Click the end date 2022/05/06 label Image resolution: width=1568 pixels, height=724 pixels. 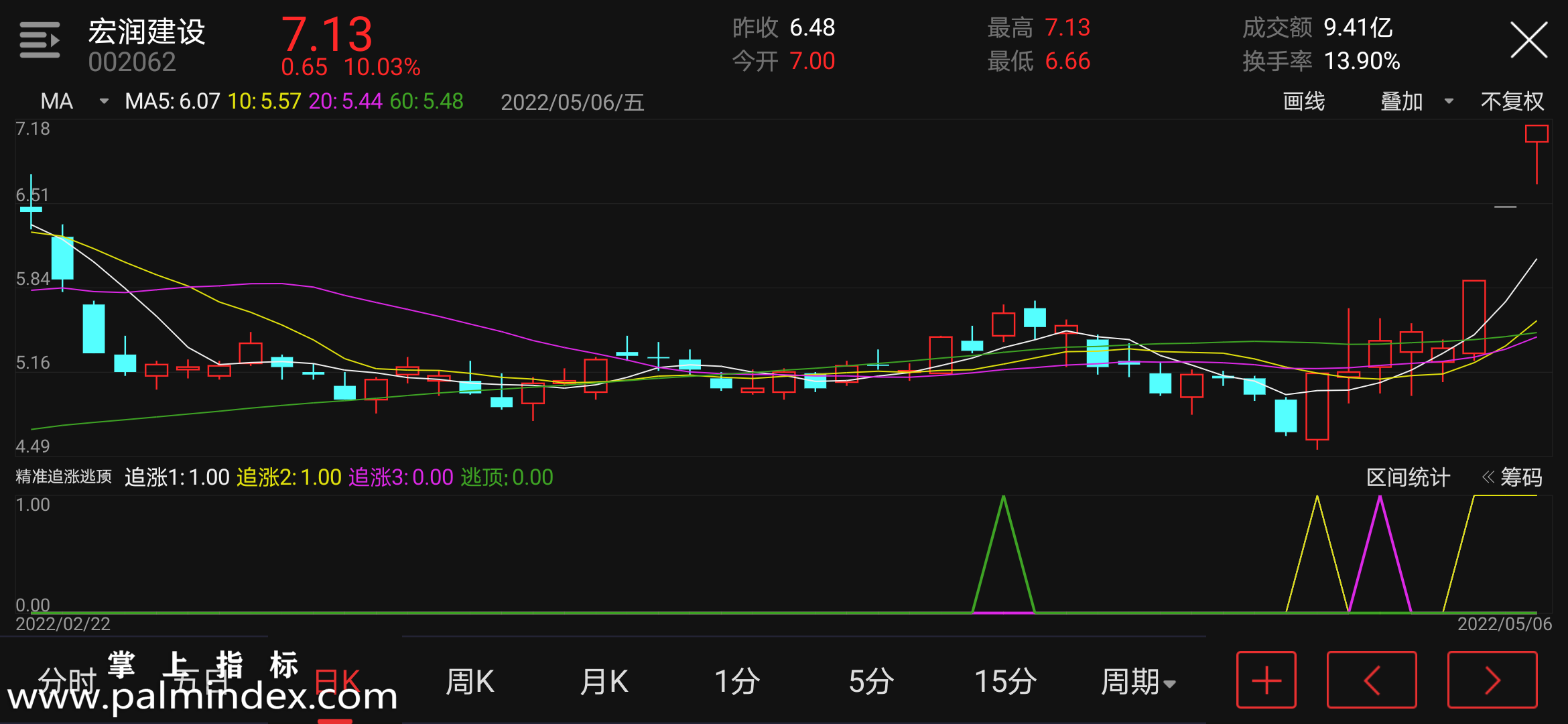point(1504,624)
